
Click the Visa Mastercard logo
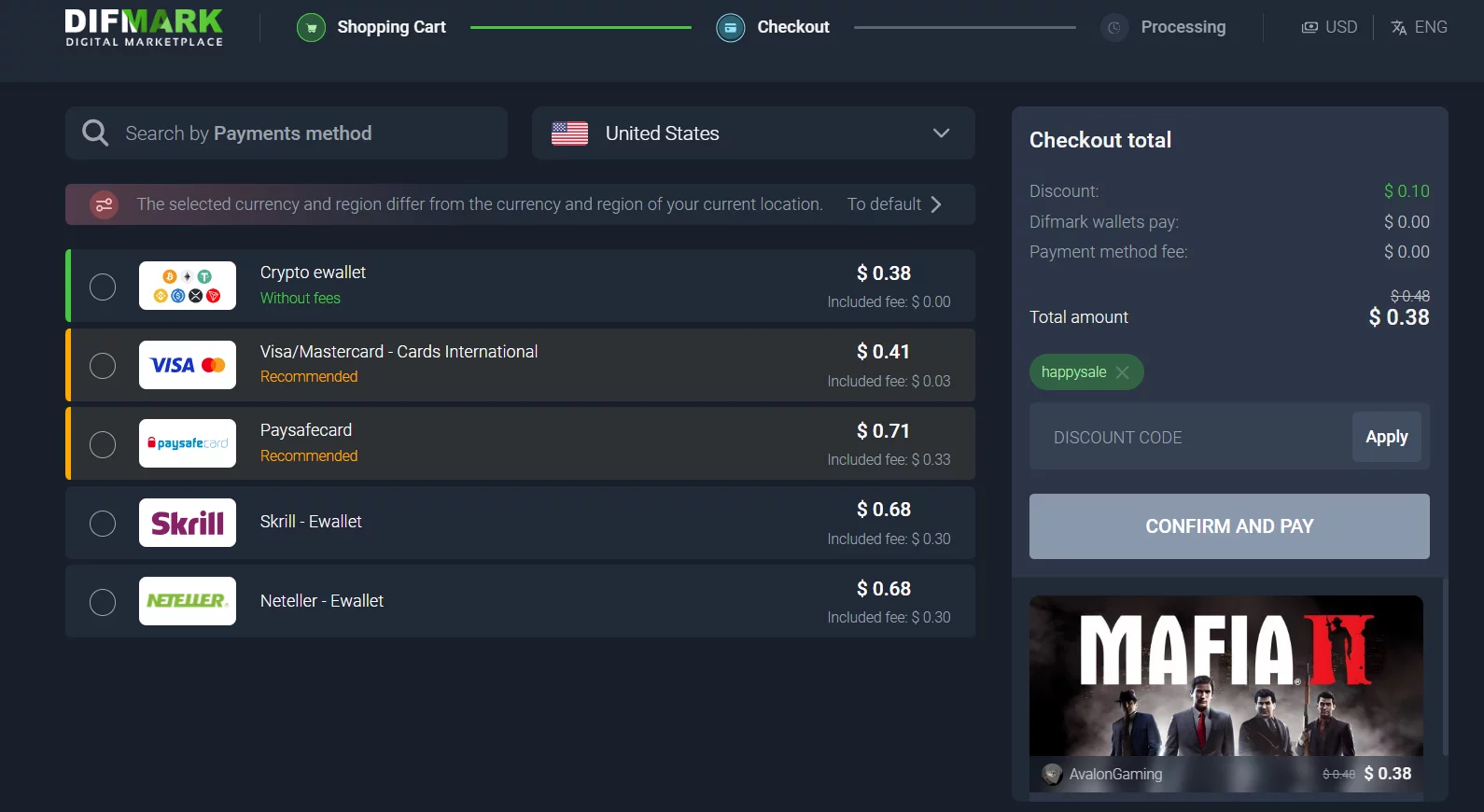(x=188, y=365)
